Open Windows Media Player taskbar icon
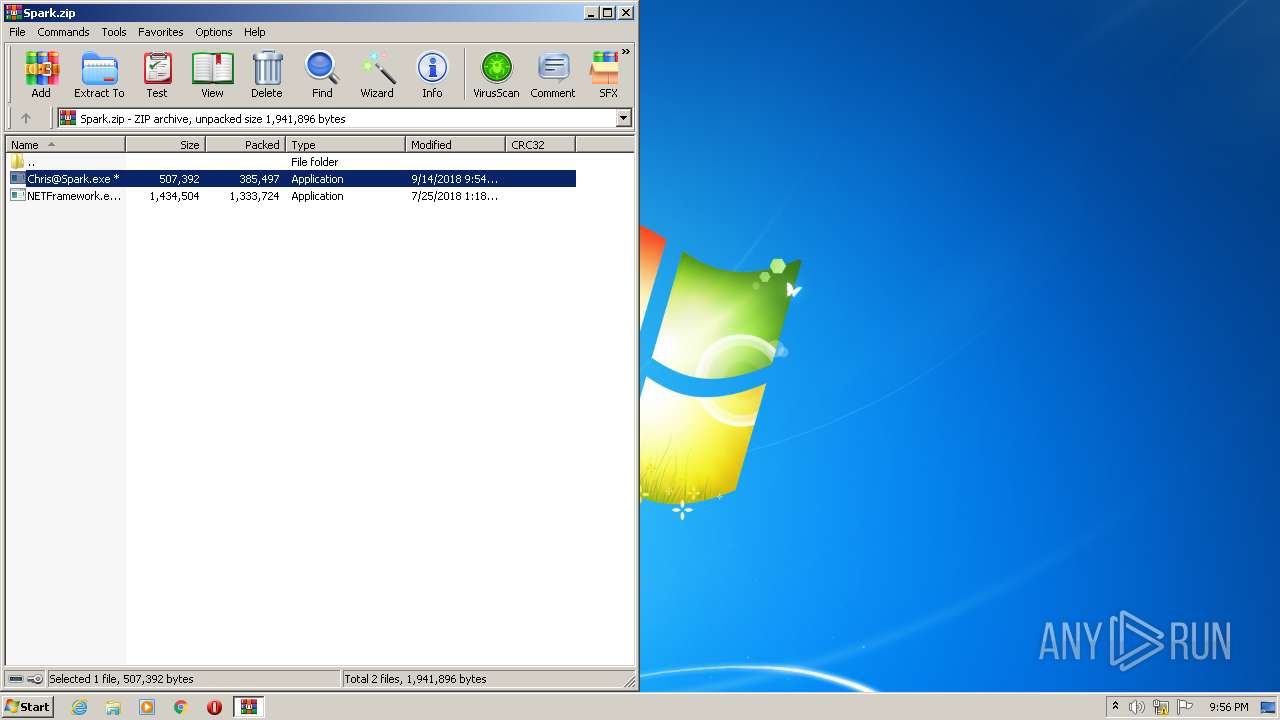Viewport: 1280px width, 720px height. pos(147,707)
